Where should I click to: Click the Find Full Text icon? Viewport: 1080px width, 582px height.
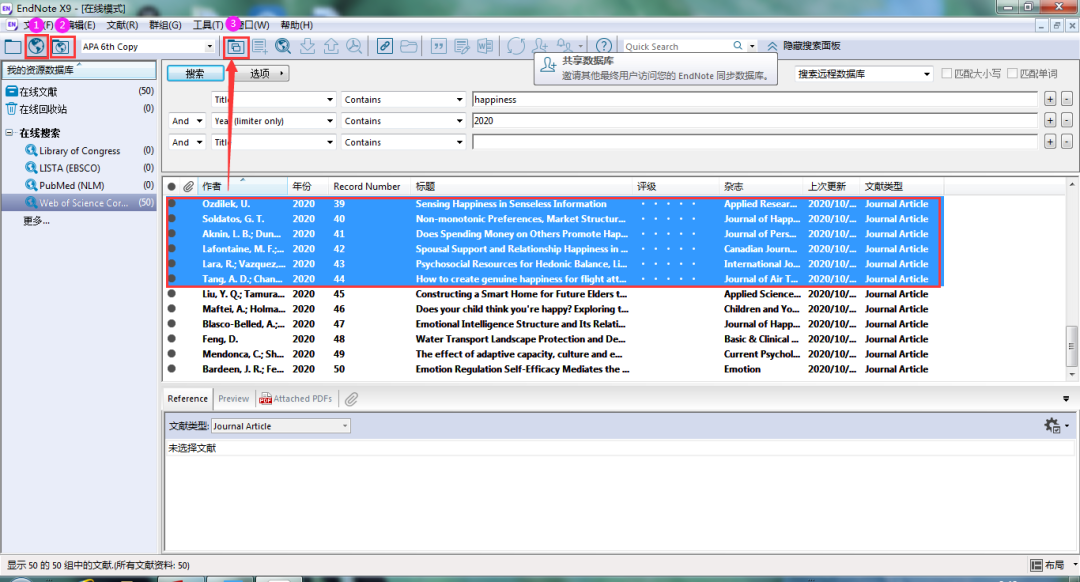[x=354, y=46]
